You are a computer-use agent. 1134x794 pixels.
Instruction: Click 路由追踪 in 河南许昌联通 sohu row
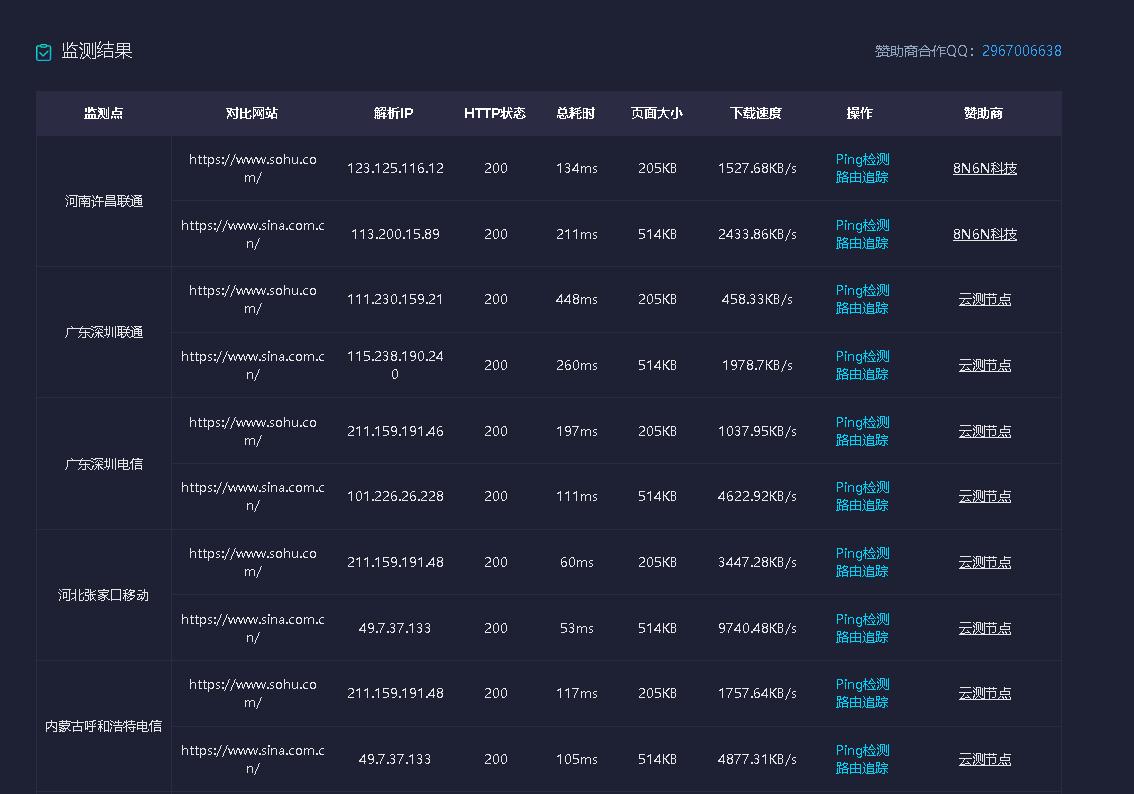click(x=862, y=177)
